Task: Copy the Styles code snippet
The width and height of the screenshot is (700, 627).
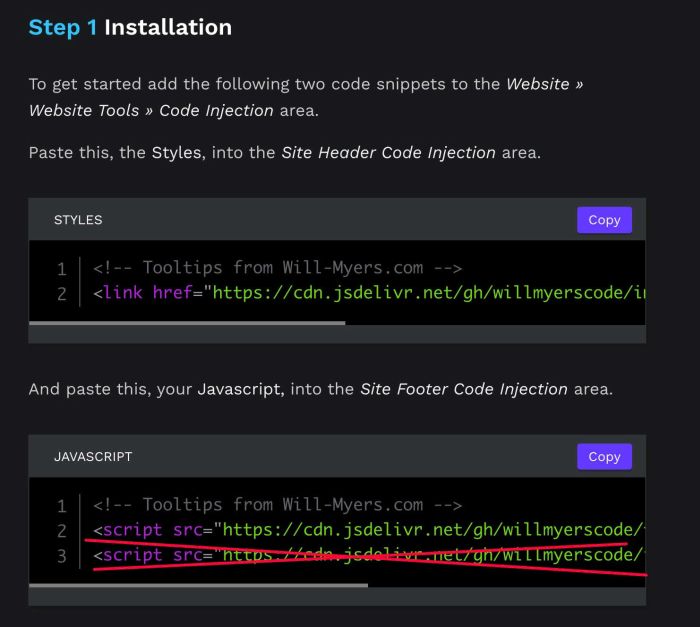Action: pos(604,220)
